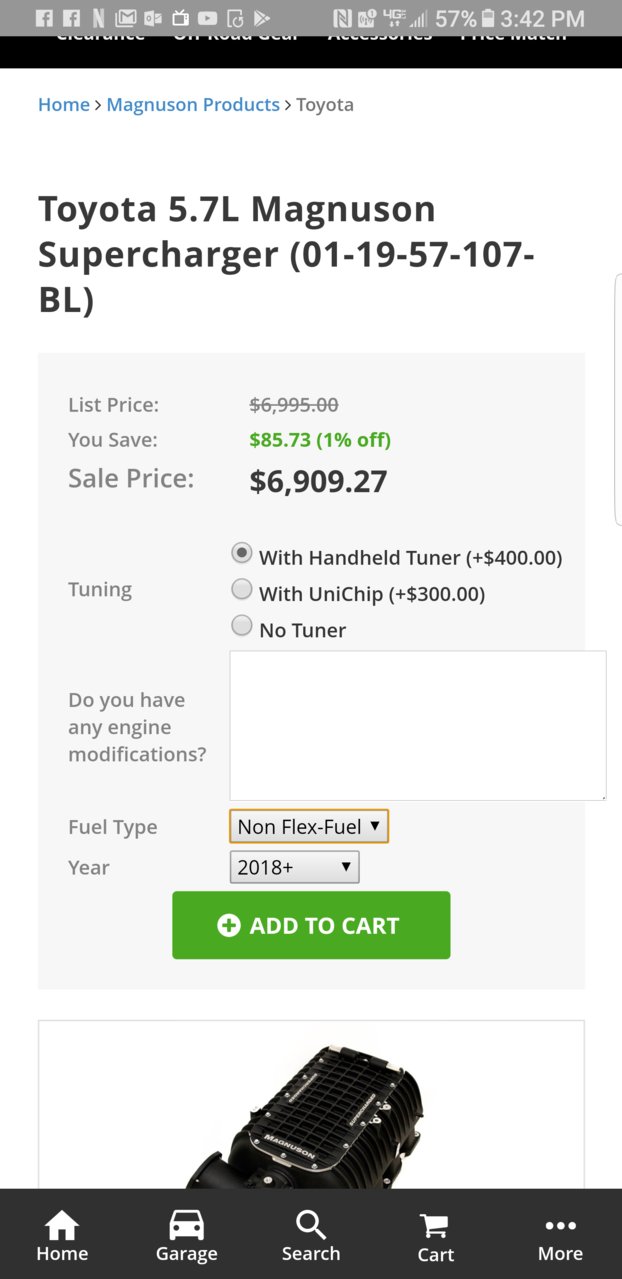View the Magnuson supercharger product image
Image resolution: width=622 pixels, height=1279 pixels.
[311, 1110]
